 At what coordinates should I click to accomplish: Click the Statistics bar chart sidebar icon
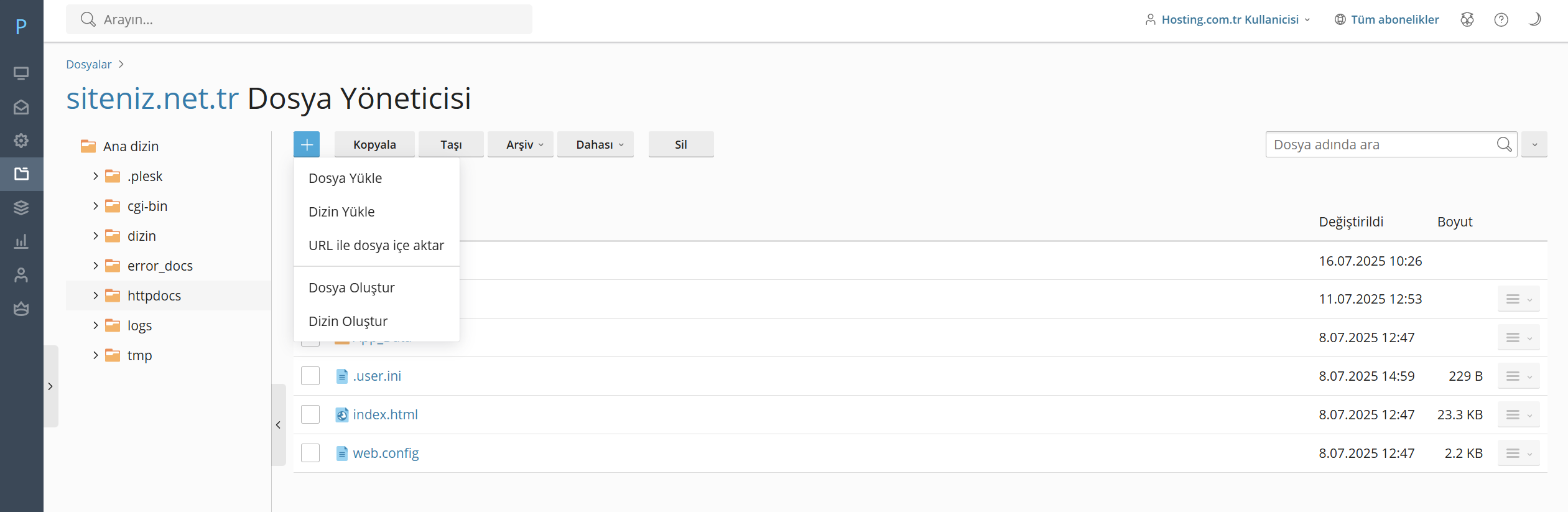(x=21, y=241)
